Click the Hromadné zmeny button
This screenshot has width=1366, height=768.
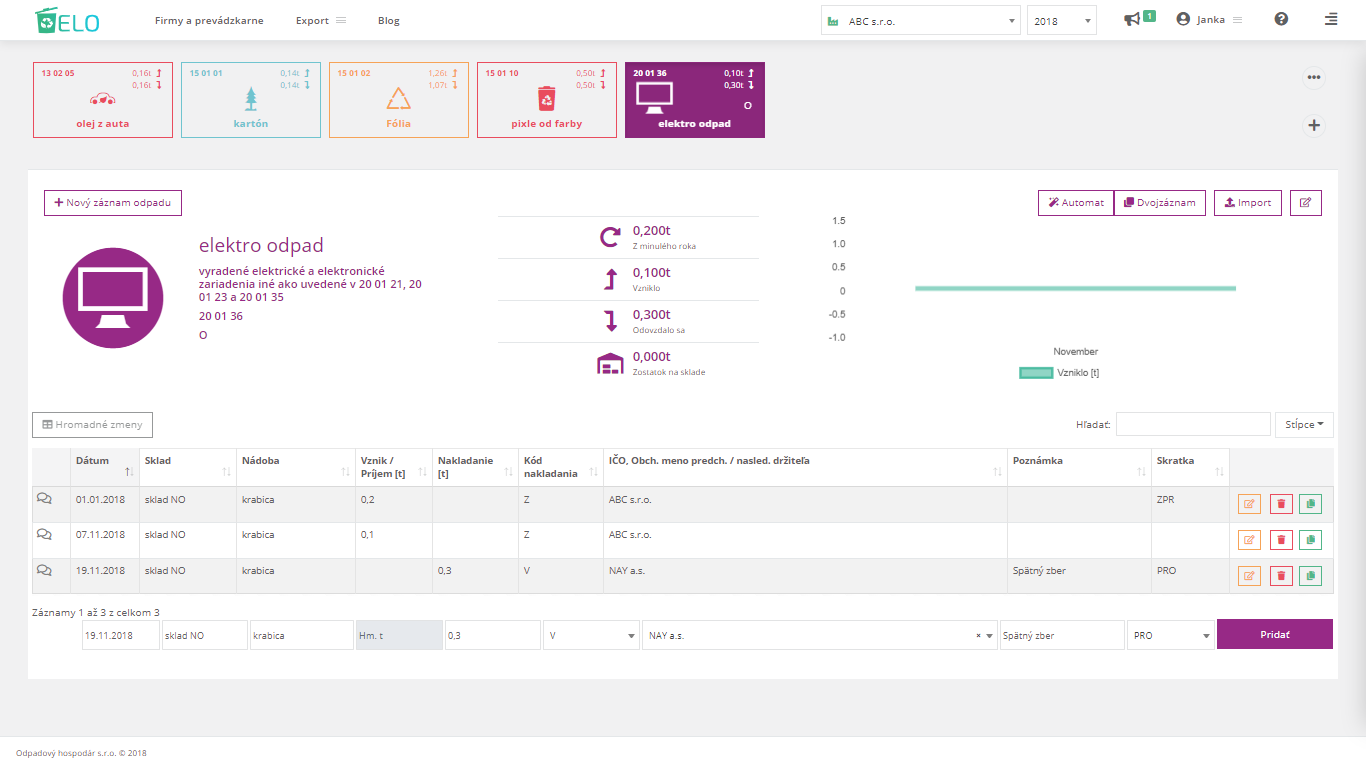click(92, 425)
